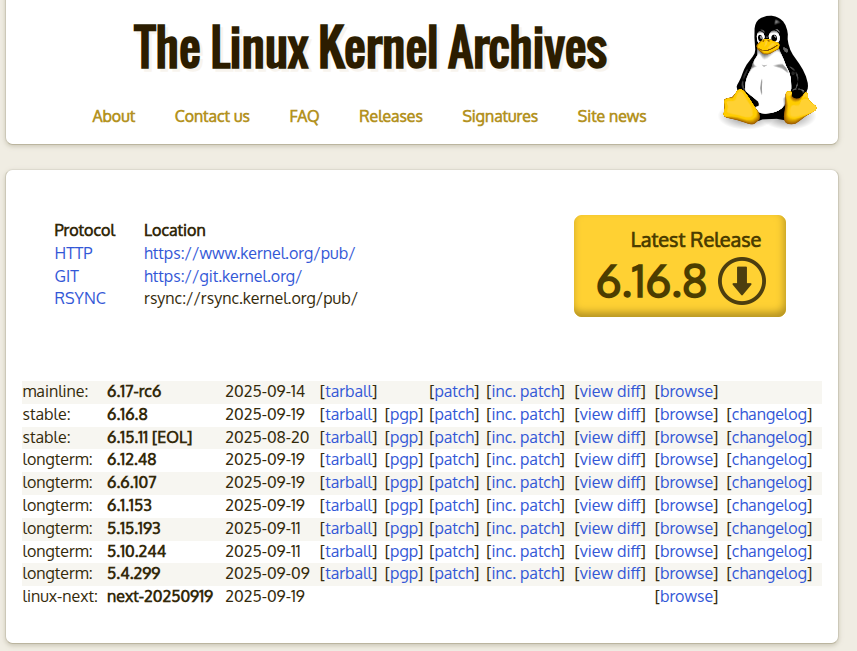
Task: Open pgp signature for longterm 5.15.193
Action: (x=404, y=529)
